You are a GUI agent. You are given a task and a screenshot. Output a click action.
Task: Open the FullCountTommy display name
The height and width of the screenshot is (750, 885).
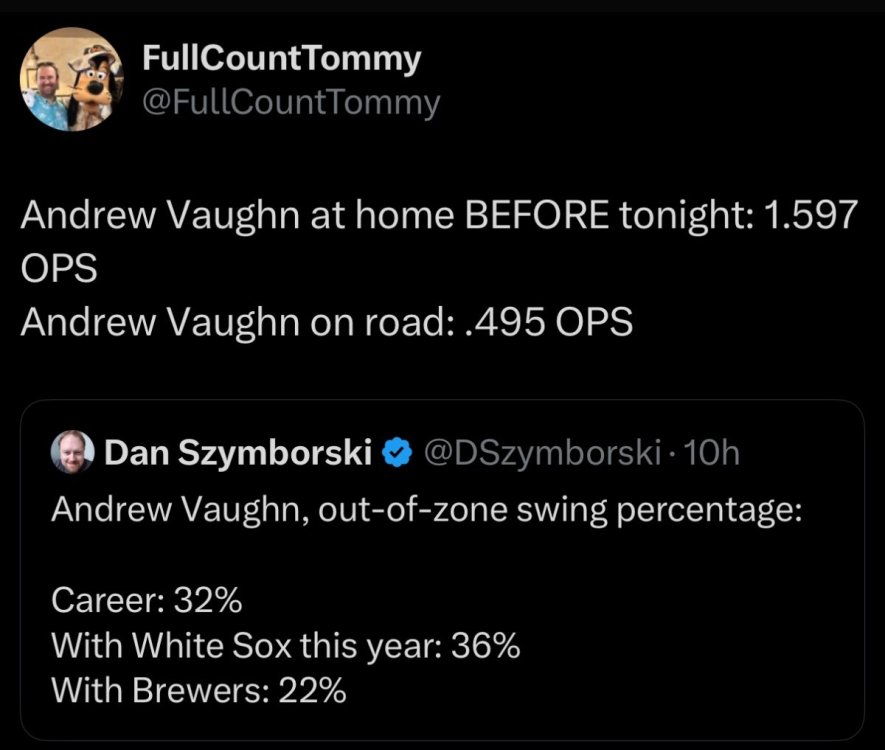coord(282,60)
